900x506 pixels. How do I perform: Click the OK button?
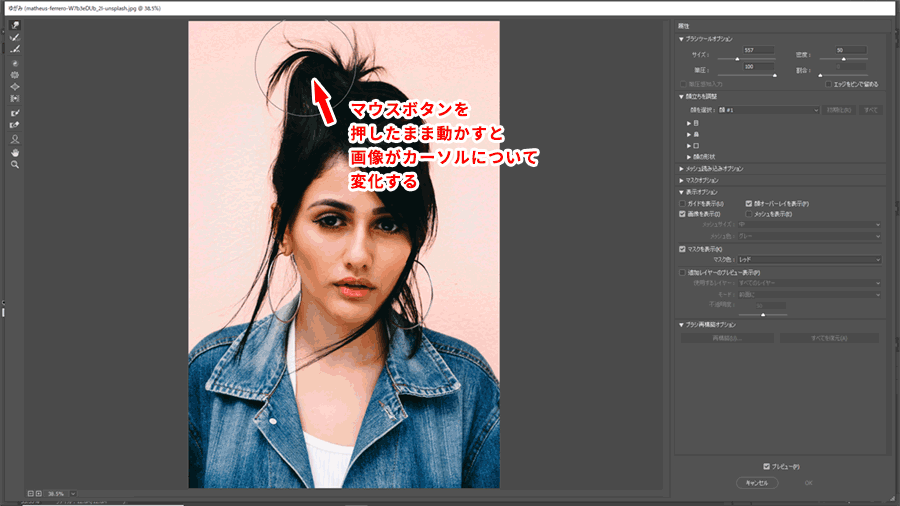(x=808, y=483)
